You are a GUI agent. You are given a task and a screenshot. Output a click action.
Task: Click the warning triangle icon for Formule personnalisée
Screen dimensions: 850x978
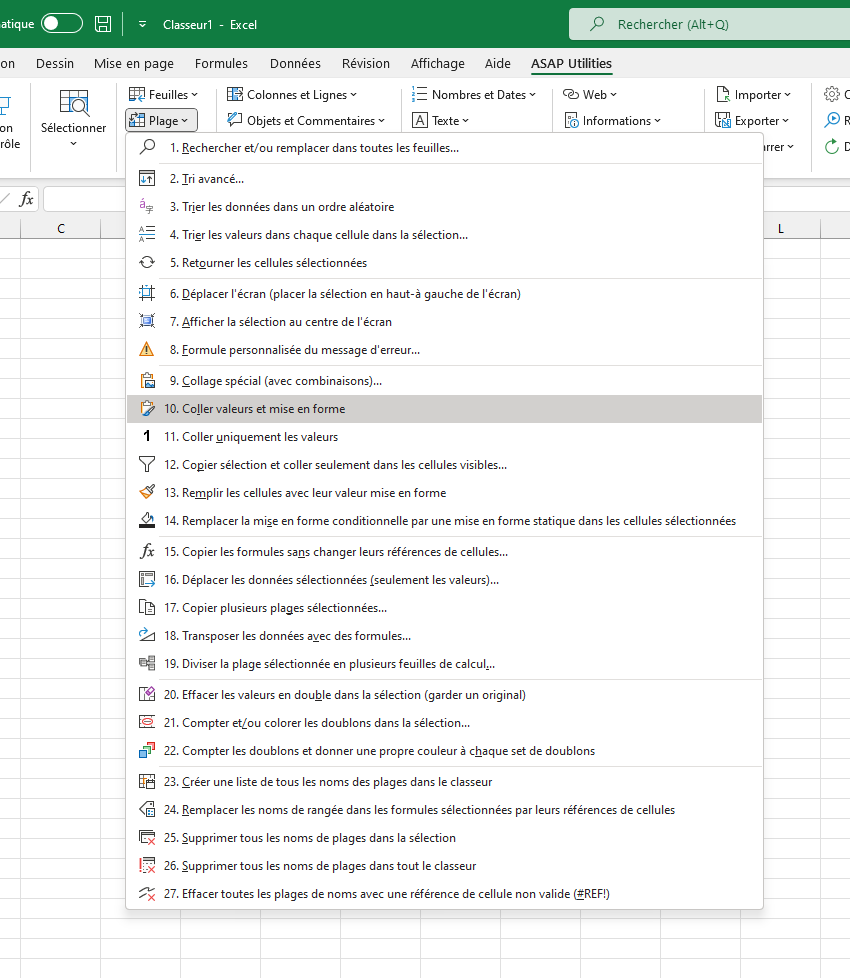(147, 349)
